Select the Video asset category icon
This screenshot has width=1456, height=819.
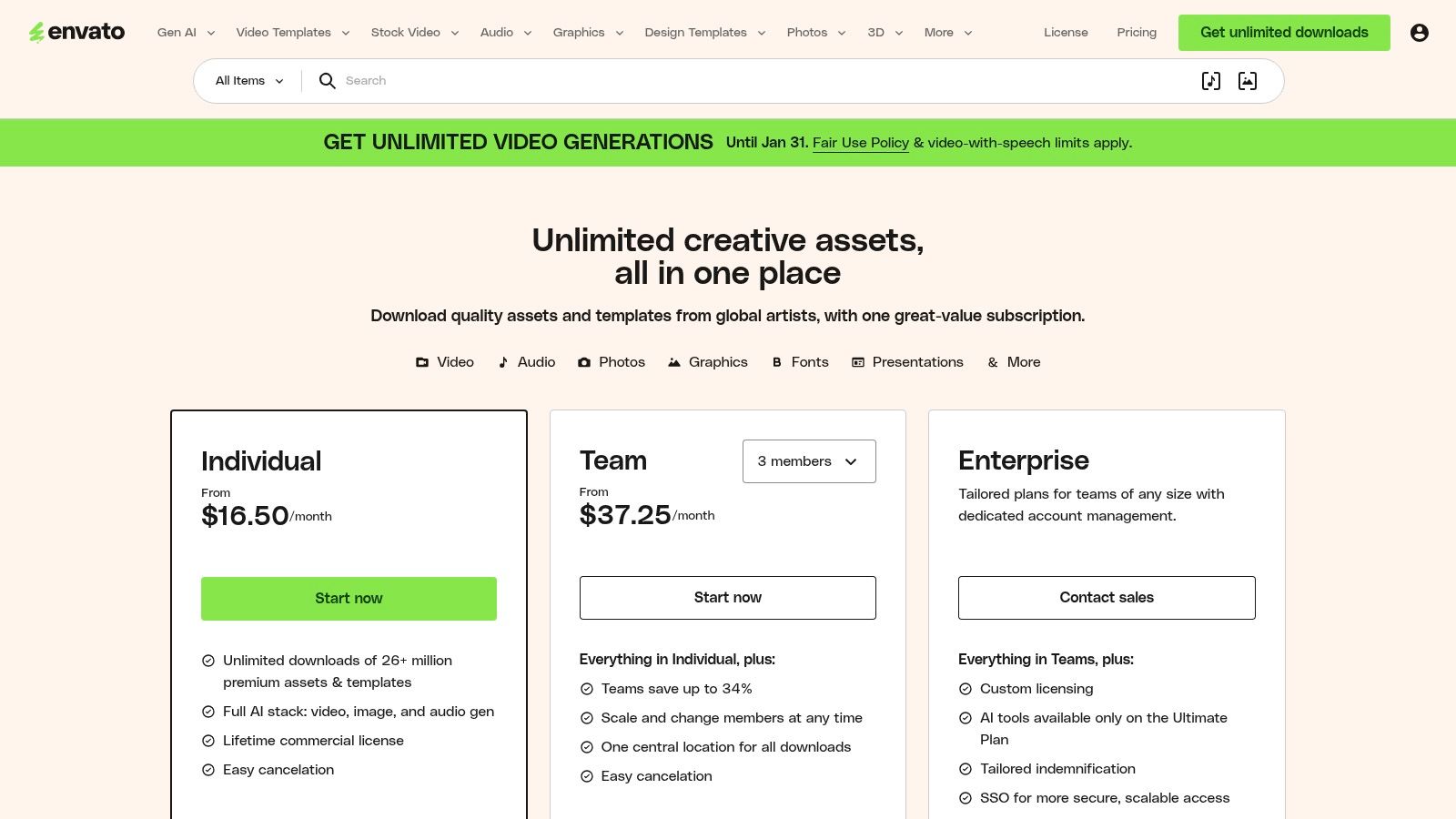pyautogui.click(x=422, y=361)
